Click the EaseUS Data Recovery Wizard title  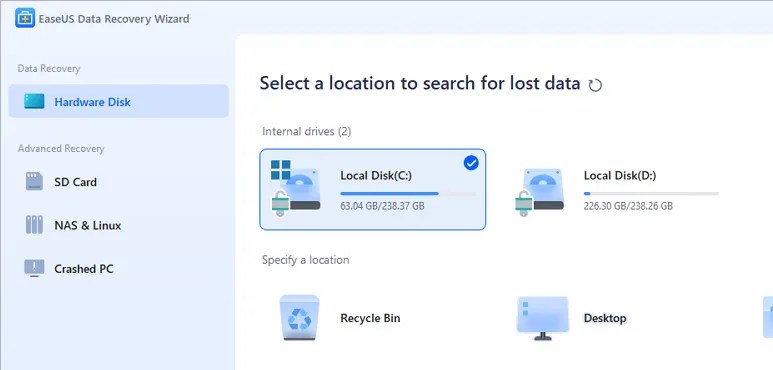pos(114,19)
